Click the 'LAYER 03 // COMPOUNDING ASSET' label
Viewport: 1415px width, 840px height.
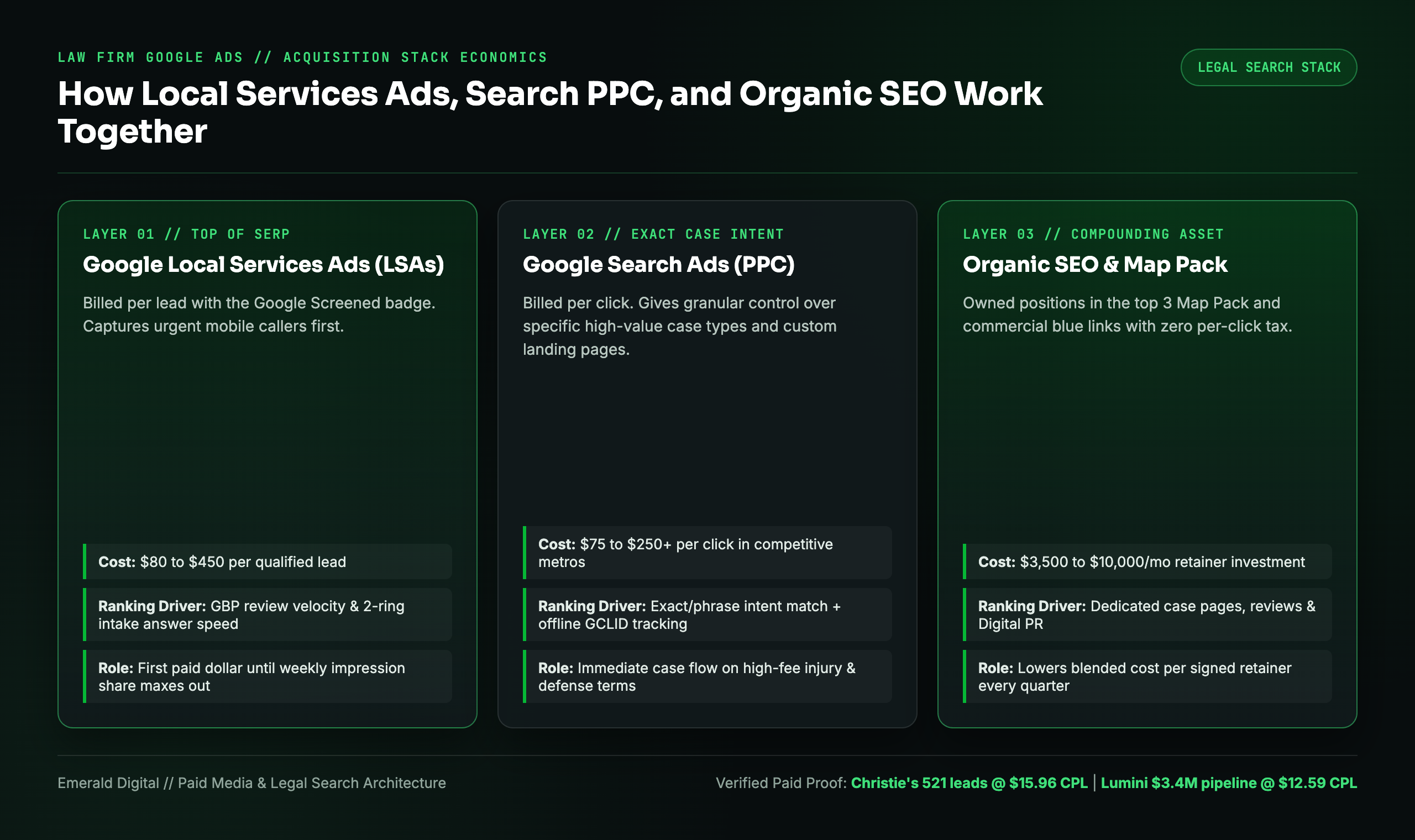[1093, 234]
